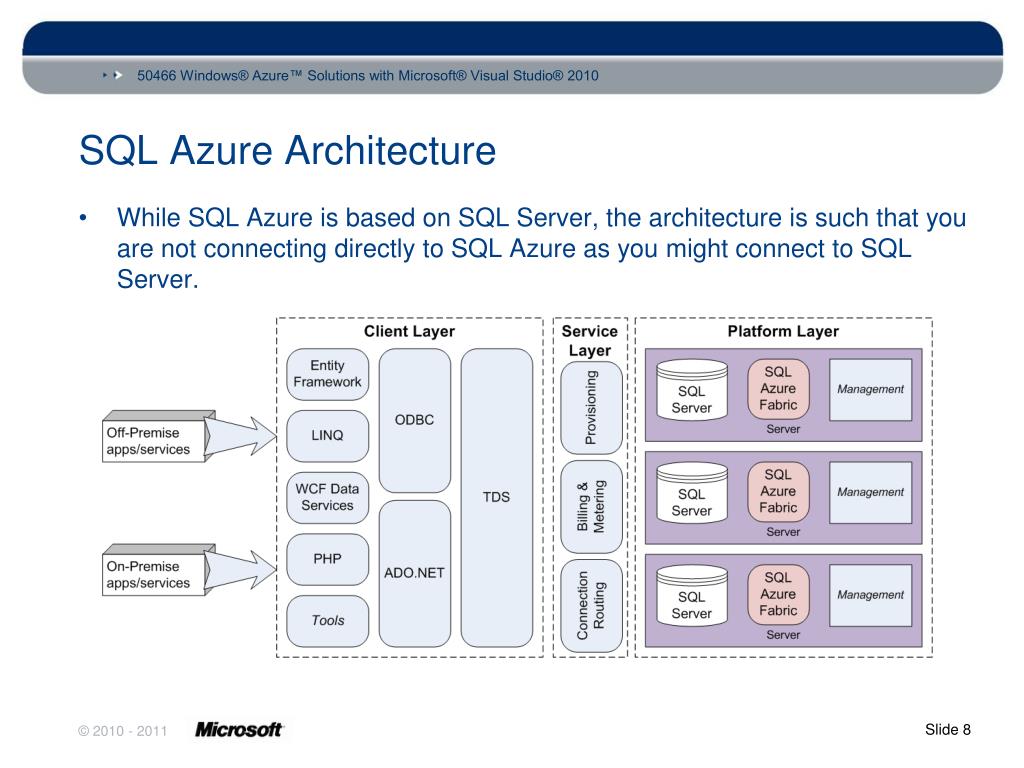Click the Service Layer heading

pos(590,341)
